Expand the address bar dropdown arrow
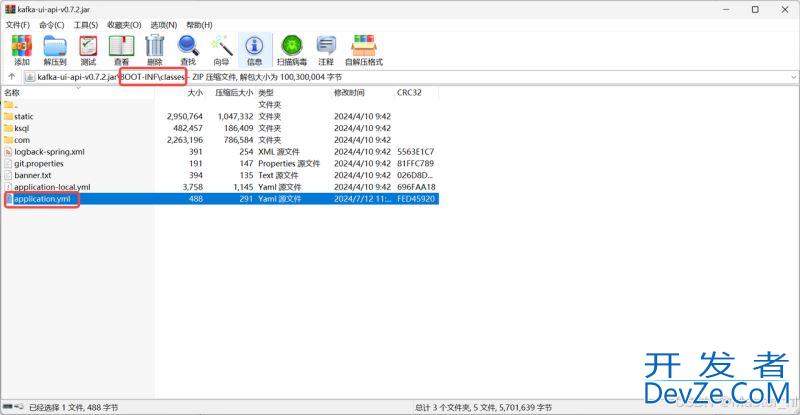This screenshot has height=415, width=800. click(793, 77)
